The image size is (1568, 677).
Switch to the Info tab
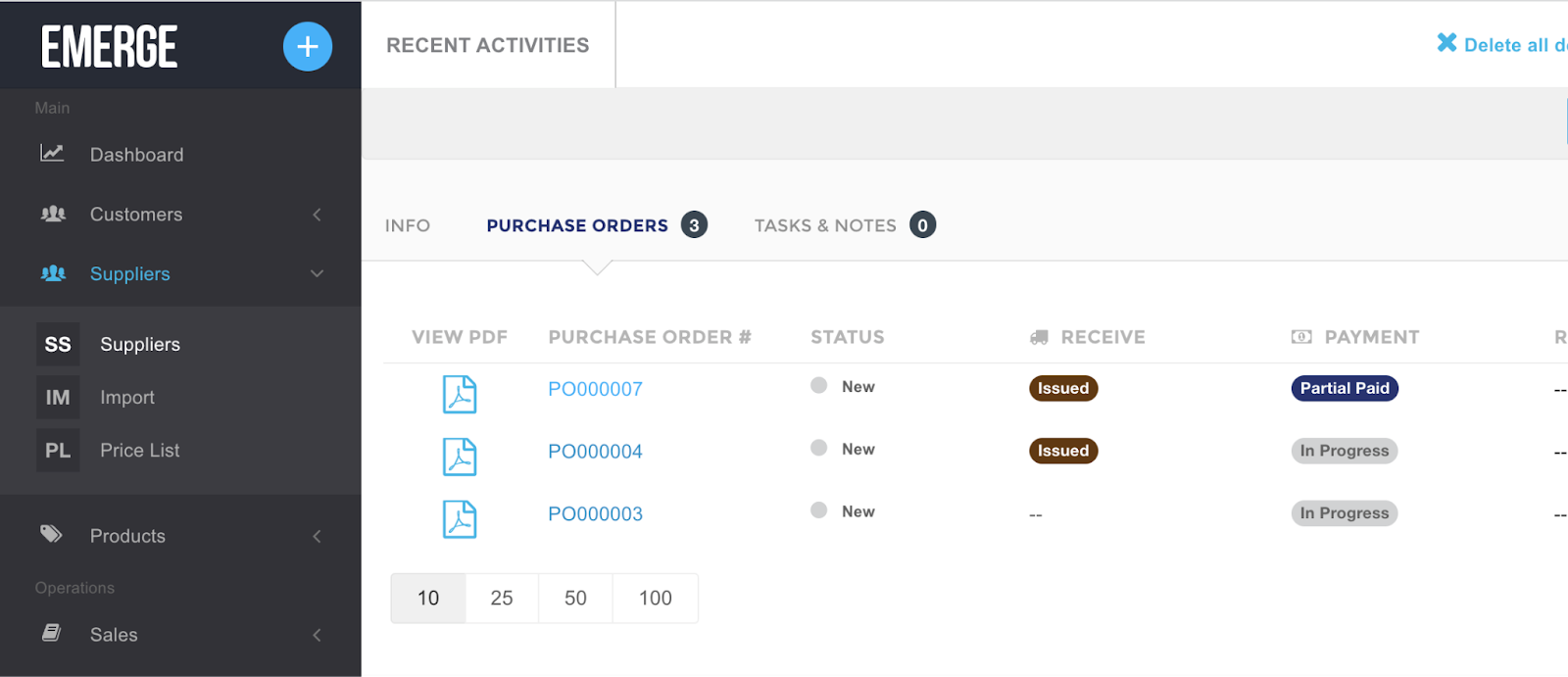coord(408,226)
